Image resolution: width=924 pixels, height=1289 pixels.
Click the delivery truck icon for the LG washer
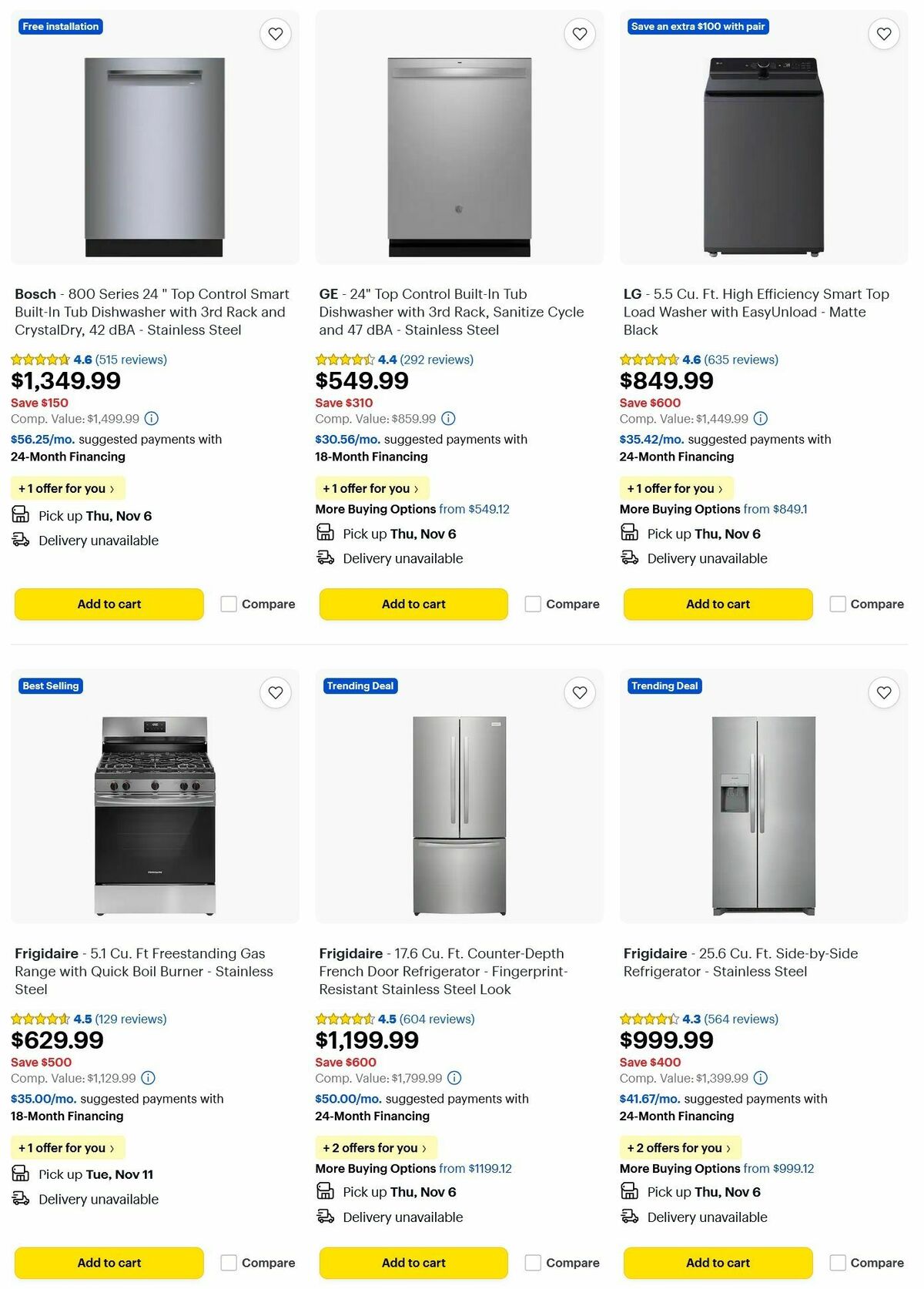pyautogui.click(x=629, y=558)
